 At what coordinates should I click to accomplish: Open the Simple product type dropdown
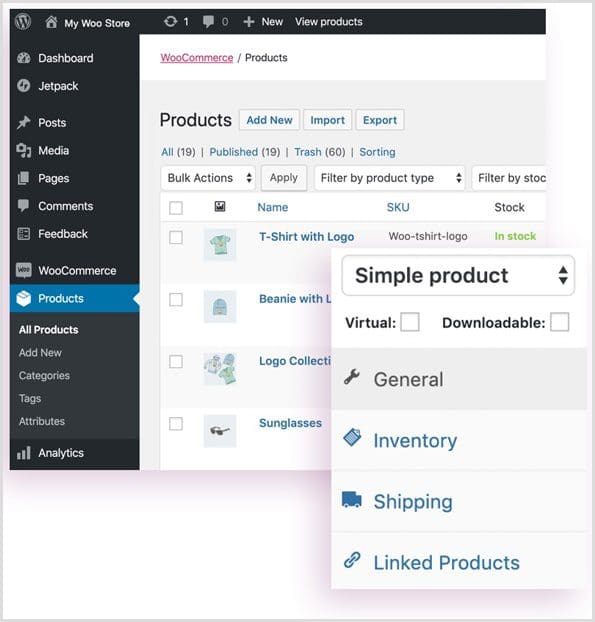click(458, 275)
